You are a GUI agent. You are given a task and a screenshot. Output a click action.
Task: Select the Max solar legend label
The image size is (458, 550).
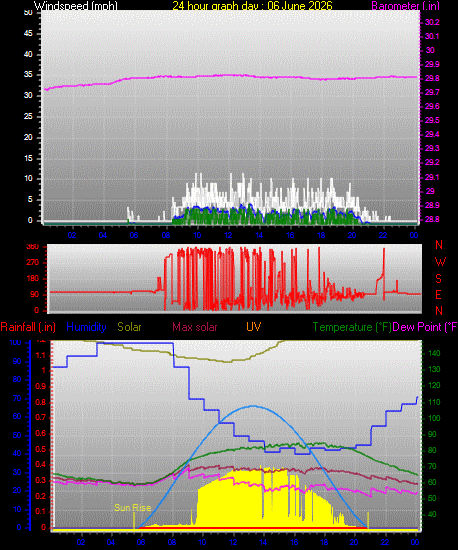[x=195, y=327]
